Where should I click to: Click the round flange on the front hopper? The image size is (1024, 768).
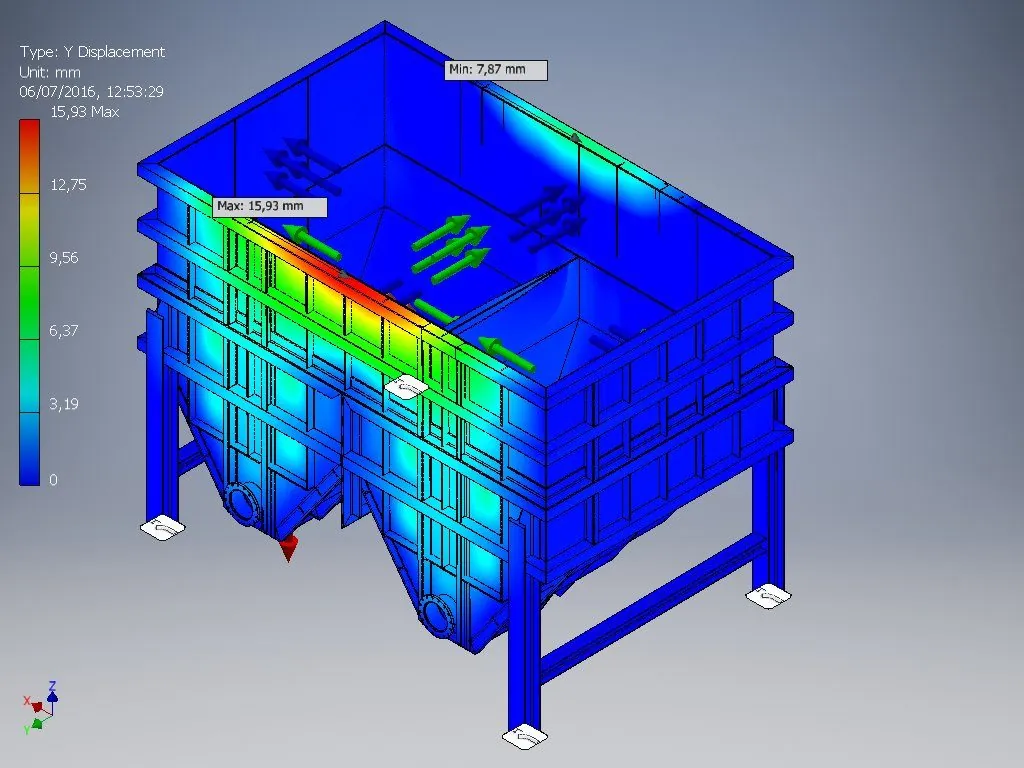(437, 615)
